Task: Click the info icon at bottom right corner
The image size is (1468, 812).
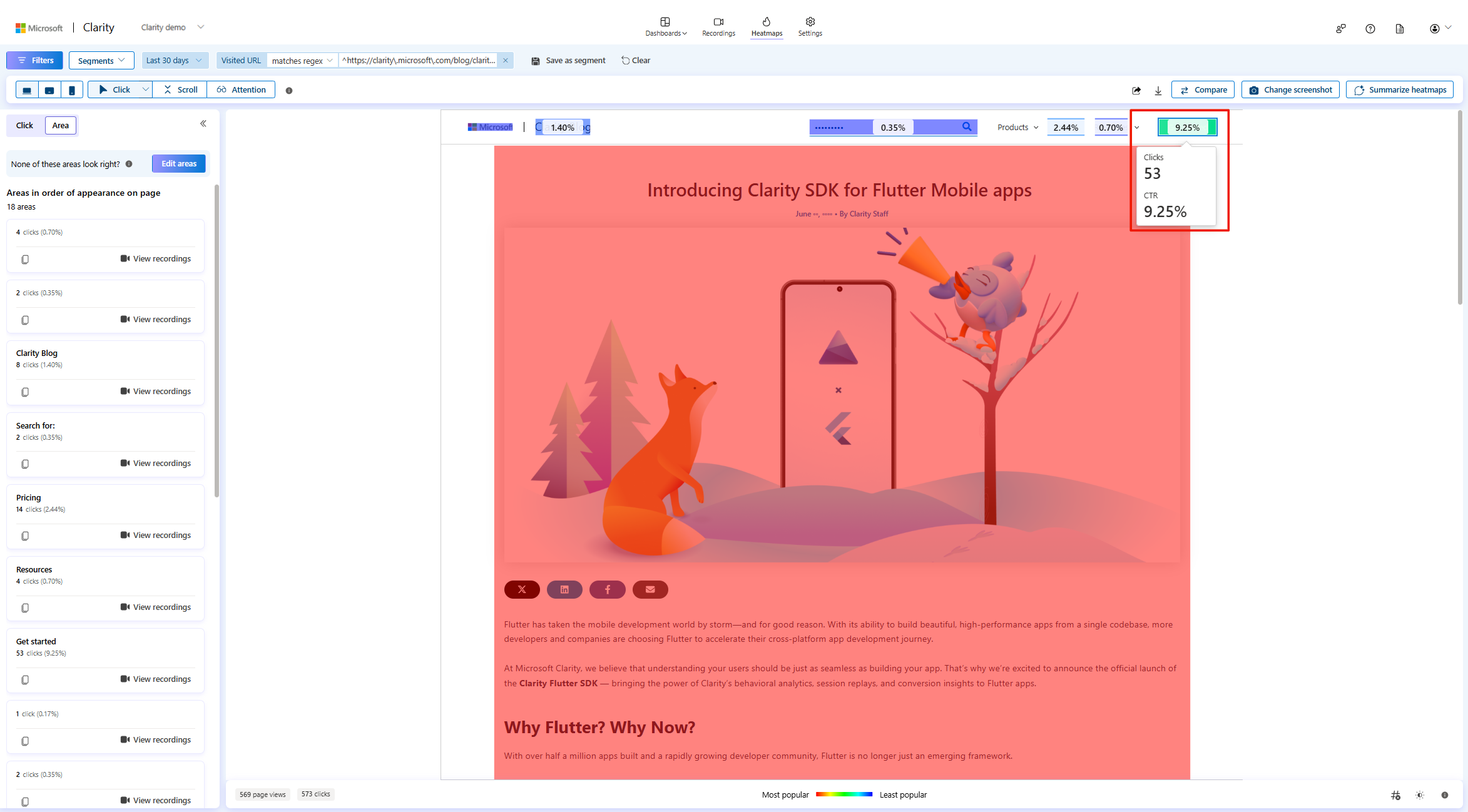Action: (x=1445, y=795)
